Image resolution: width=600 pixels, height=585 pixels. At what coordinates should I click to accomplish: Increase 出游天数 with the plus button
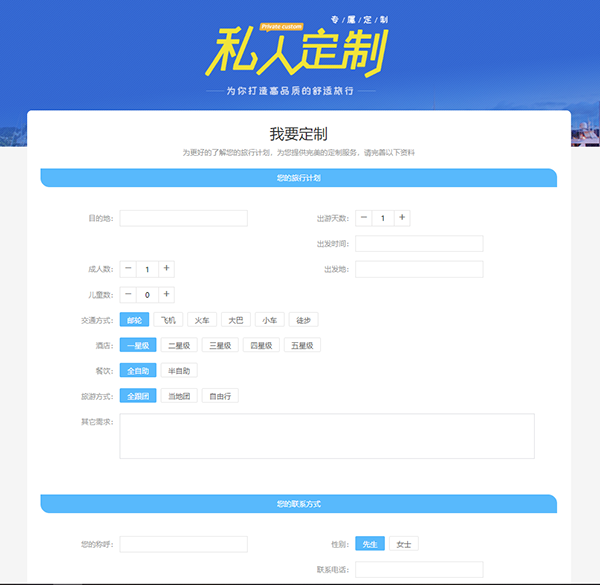pyautogui.click(x=402, y=218)
